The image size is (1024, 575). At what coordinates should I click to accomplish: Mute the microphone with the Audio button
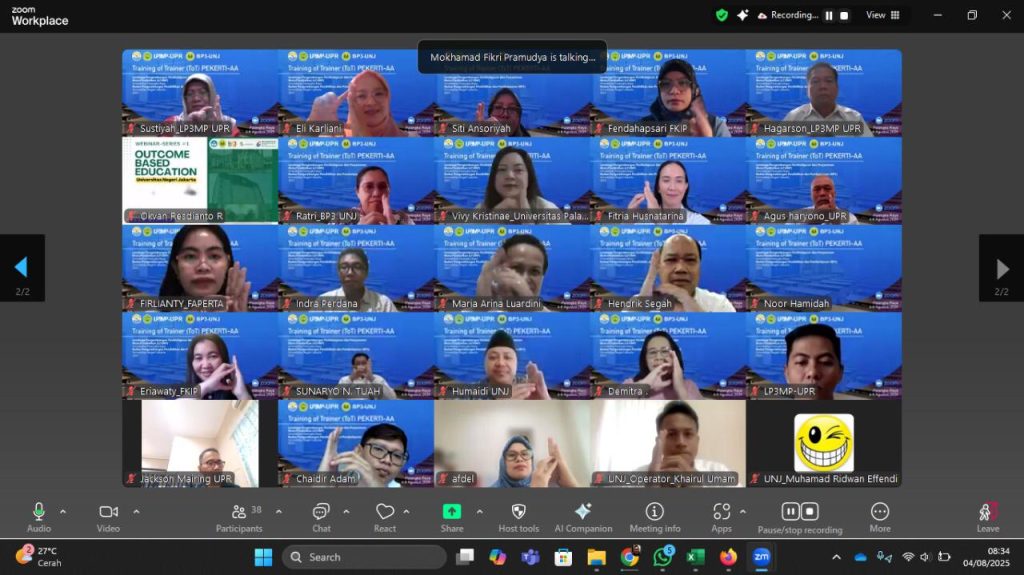tap(39, 513)
